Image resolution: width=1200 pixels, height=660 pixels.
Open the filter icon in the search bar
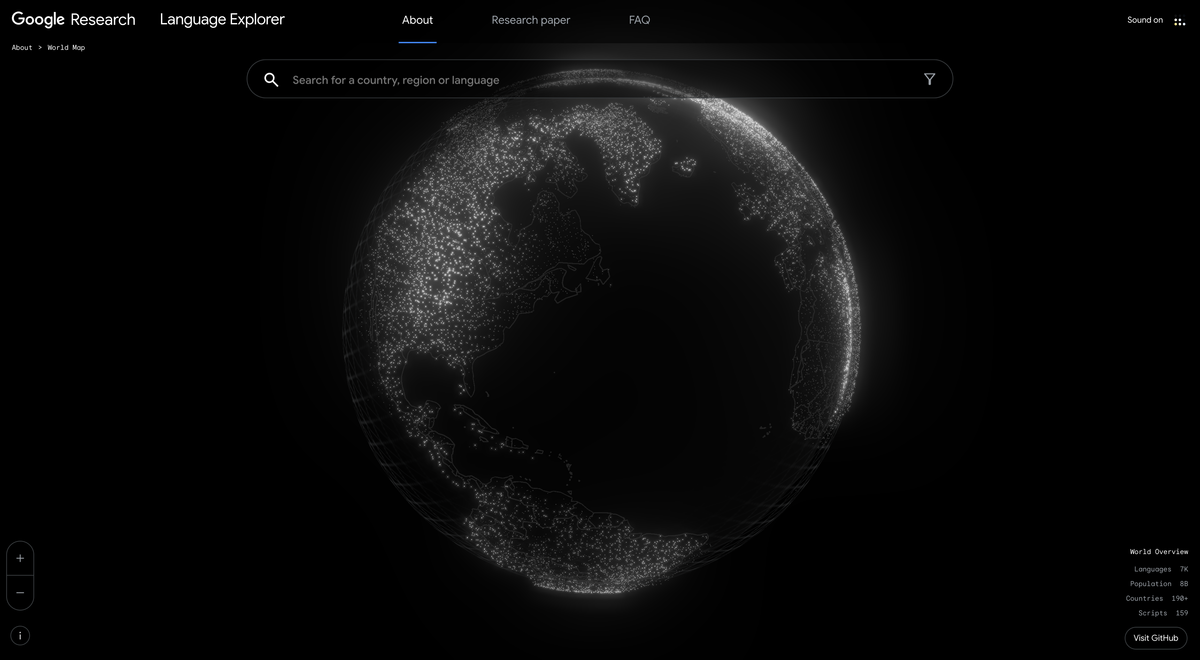click(x=929, y=78)
